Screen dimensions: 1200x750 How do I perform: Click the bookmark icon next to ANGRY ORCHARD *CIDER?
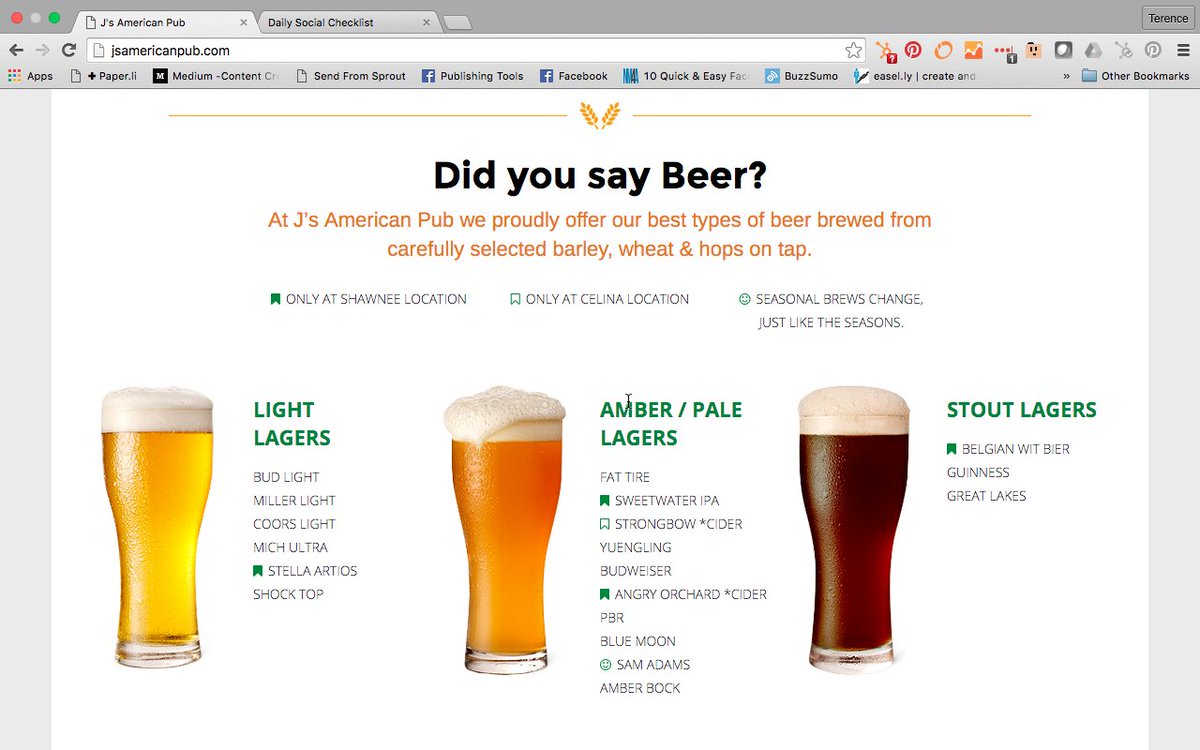tap(605, 594)
